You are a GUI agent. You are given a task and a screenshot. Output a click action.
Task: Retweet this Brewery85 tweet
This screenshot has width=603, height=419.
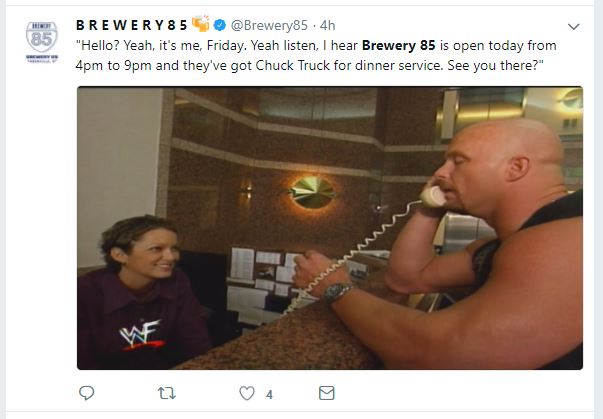(x=167, y=393)
